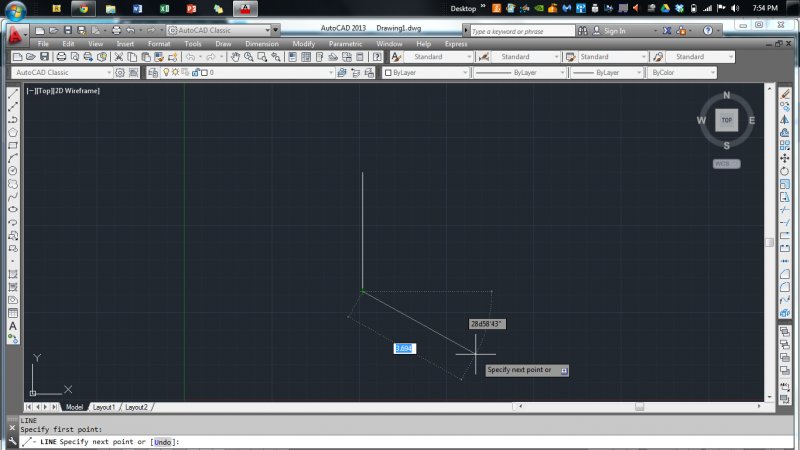Image resolution: width=800 pixels, height=450 pixels.
Task: Toggle layer 0 on/off lightbulb
Action: (166, 72)
